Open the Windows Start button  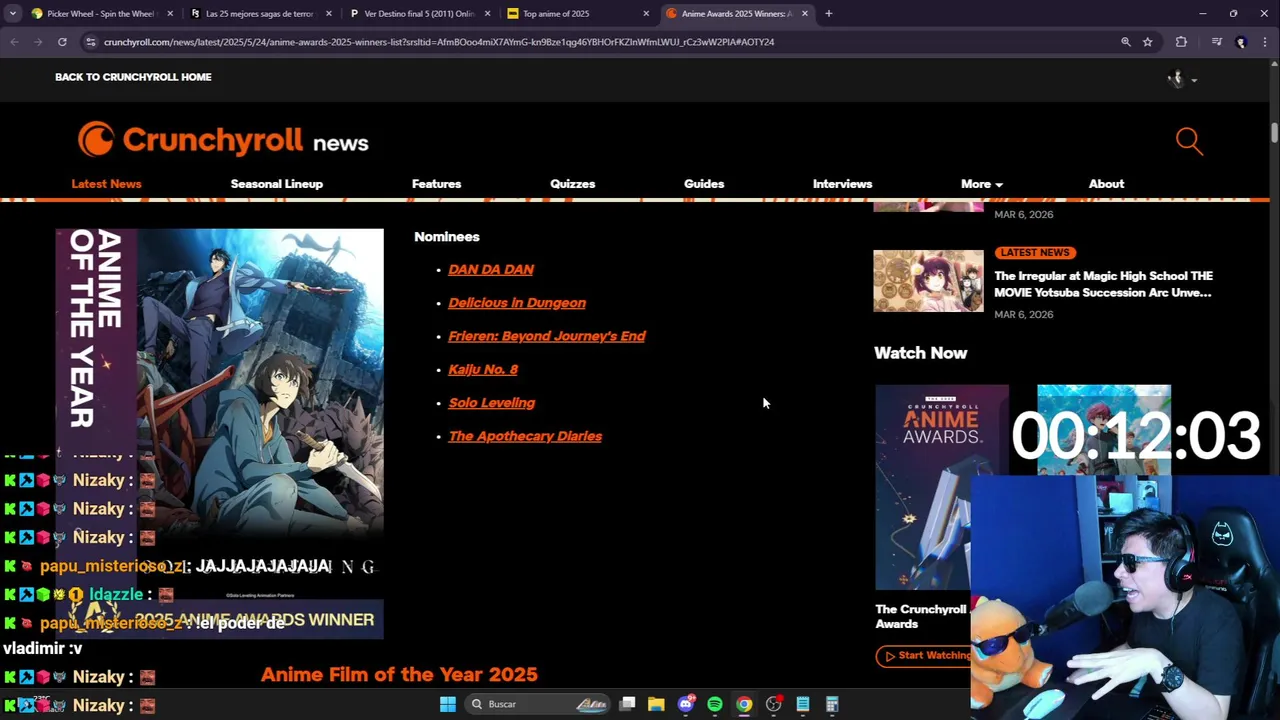(448, 704)
